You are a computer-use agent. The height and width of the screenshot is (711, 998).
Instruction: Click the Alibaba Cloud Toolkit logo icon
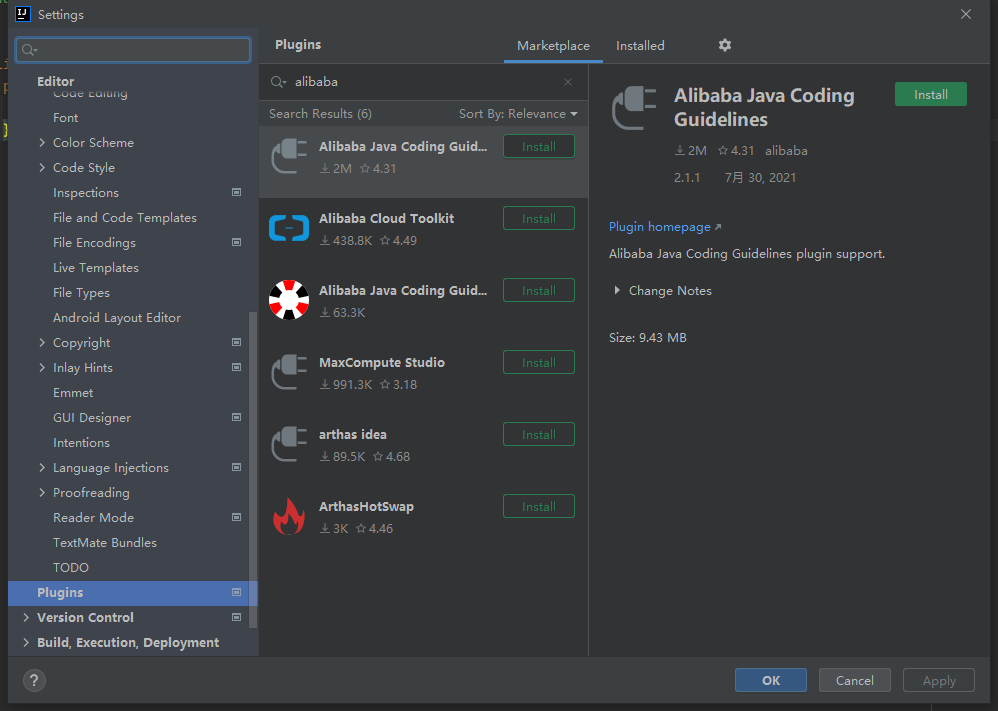tap(289, 229)
